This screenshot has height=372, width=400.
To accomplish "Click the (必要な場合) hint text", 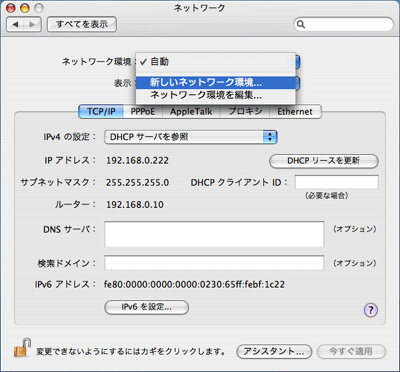I will click(x=327, y=196).
